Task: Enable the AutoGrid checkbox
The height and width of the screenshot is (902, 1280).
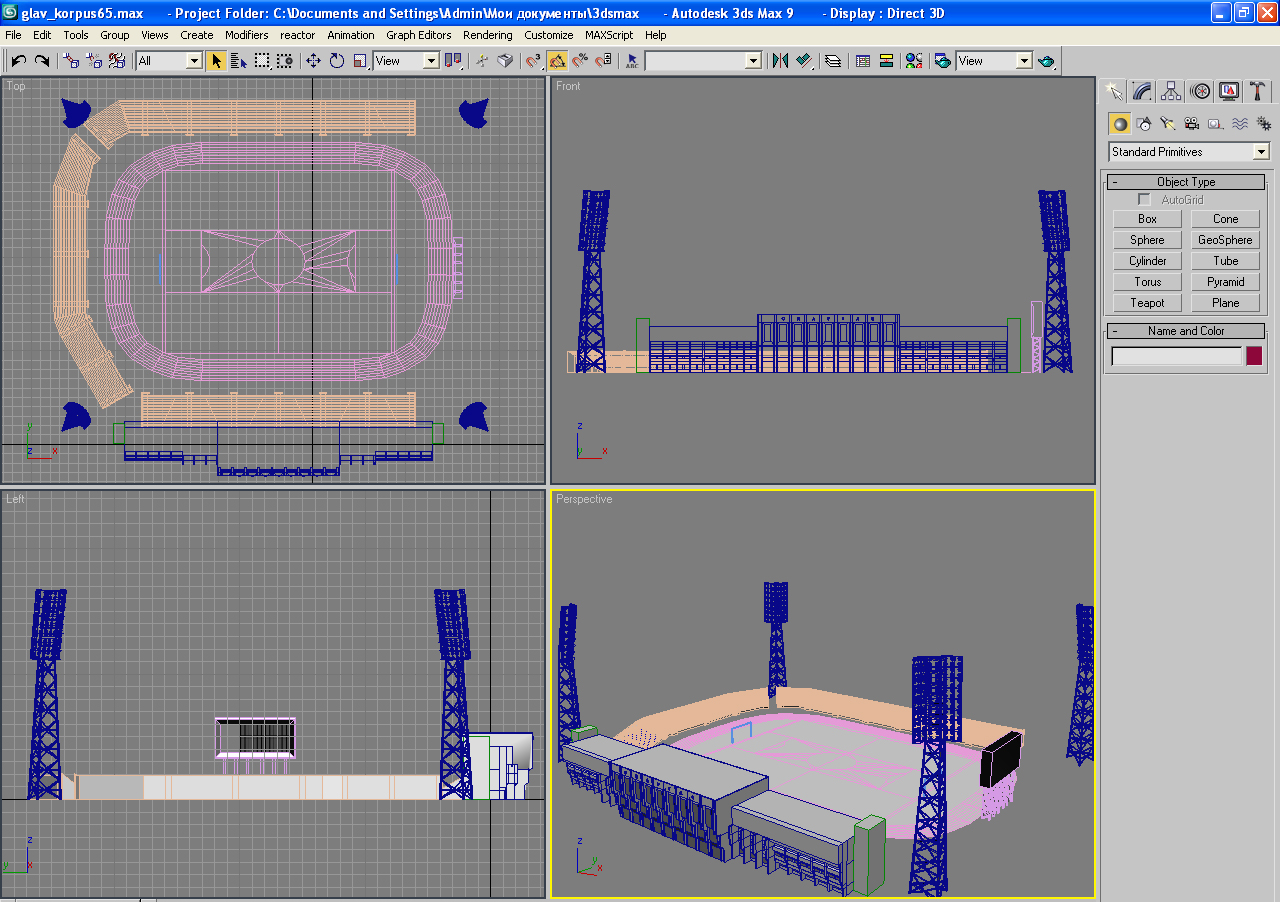Action: coord(1144,200)
